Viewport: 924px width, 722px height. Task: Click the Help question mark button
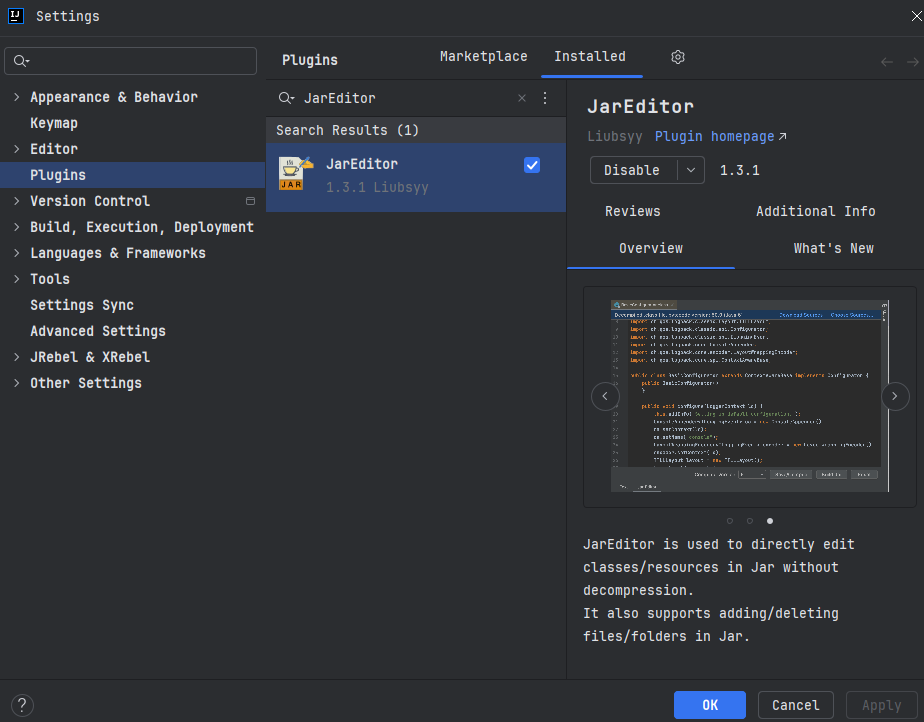point(21,705)
